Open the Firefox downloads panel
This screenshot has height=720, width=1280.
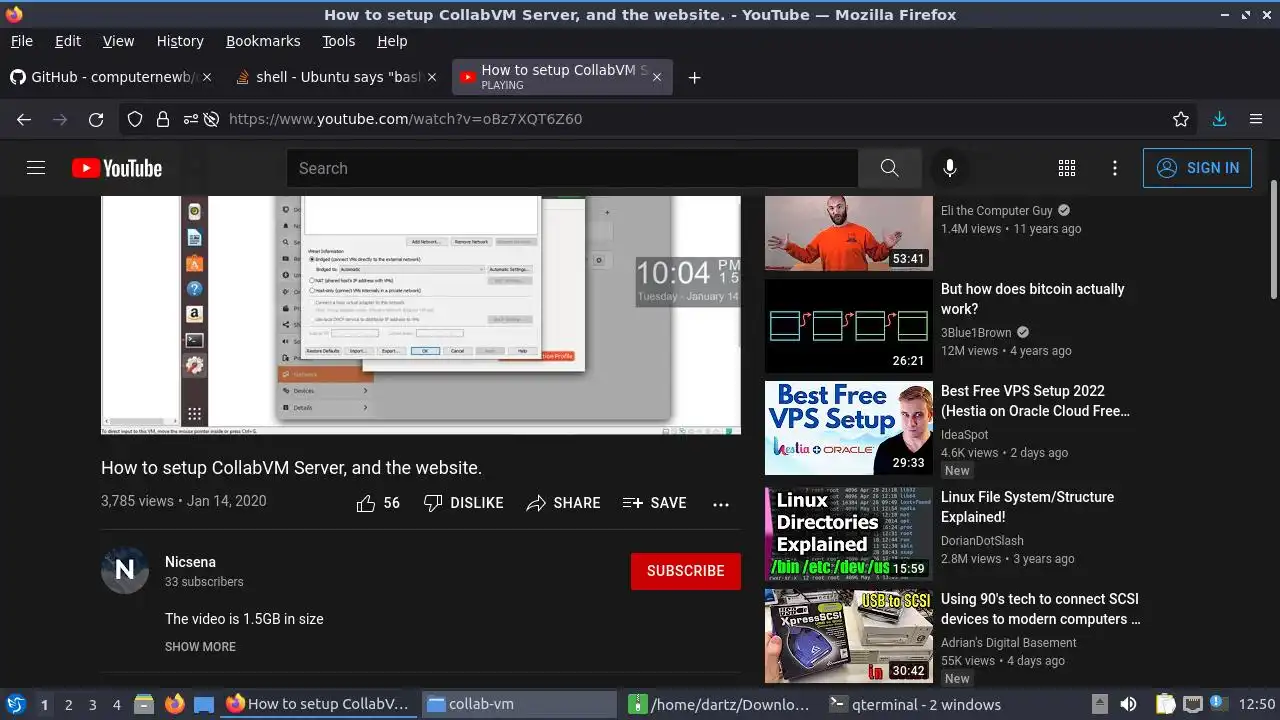(x=1219, y=119)
